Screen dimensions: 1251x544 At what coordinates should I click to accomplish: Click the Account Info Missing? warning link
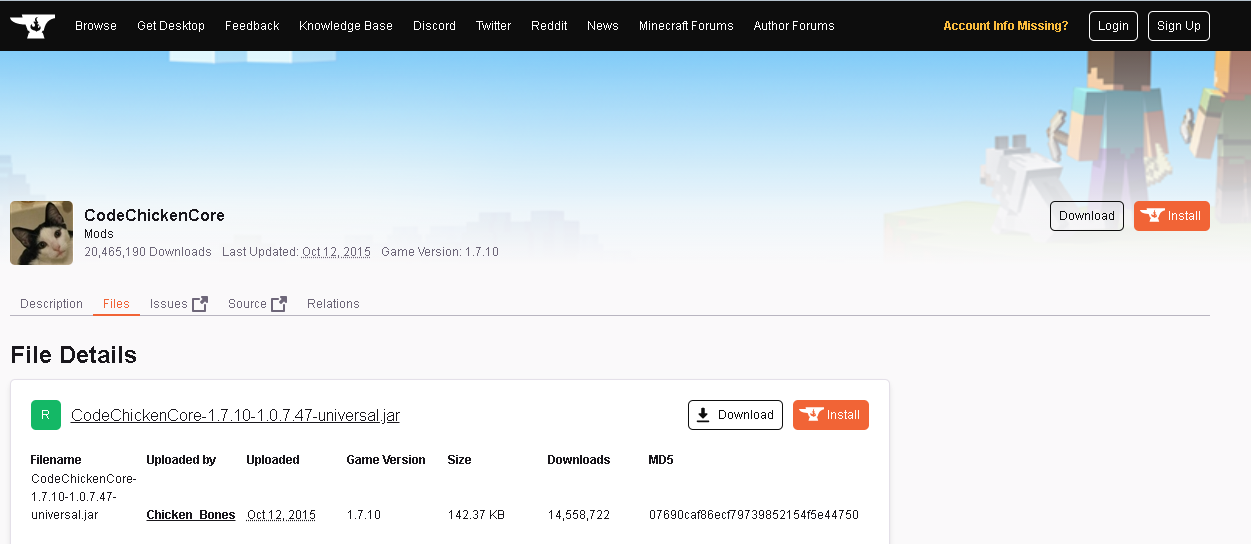pyautogui.click(x=1005, y=26)
